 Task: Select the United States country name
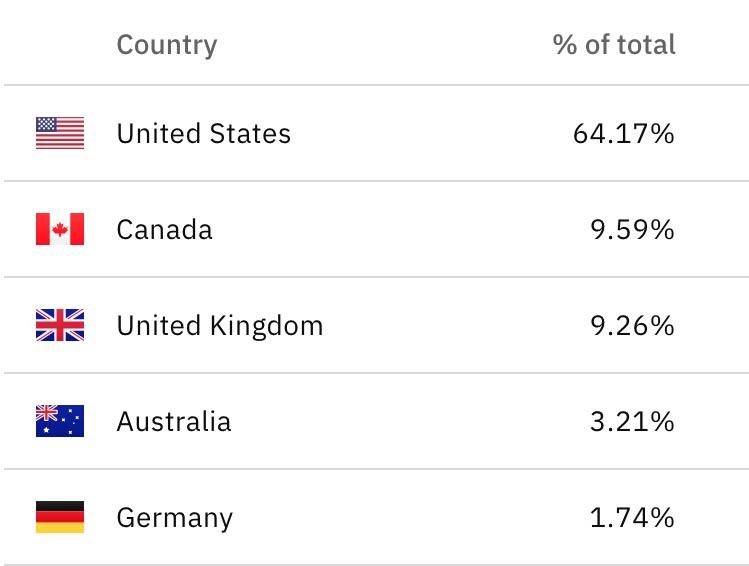tap(203, 133)
